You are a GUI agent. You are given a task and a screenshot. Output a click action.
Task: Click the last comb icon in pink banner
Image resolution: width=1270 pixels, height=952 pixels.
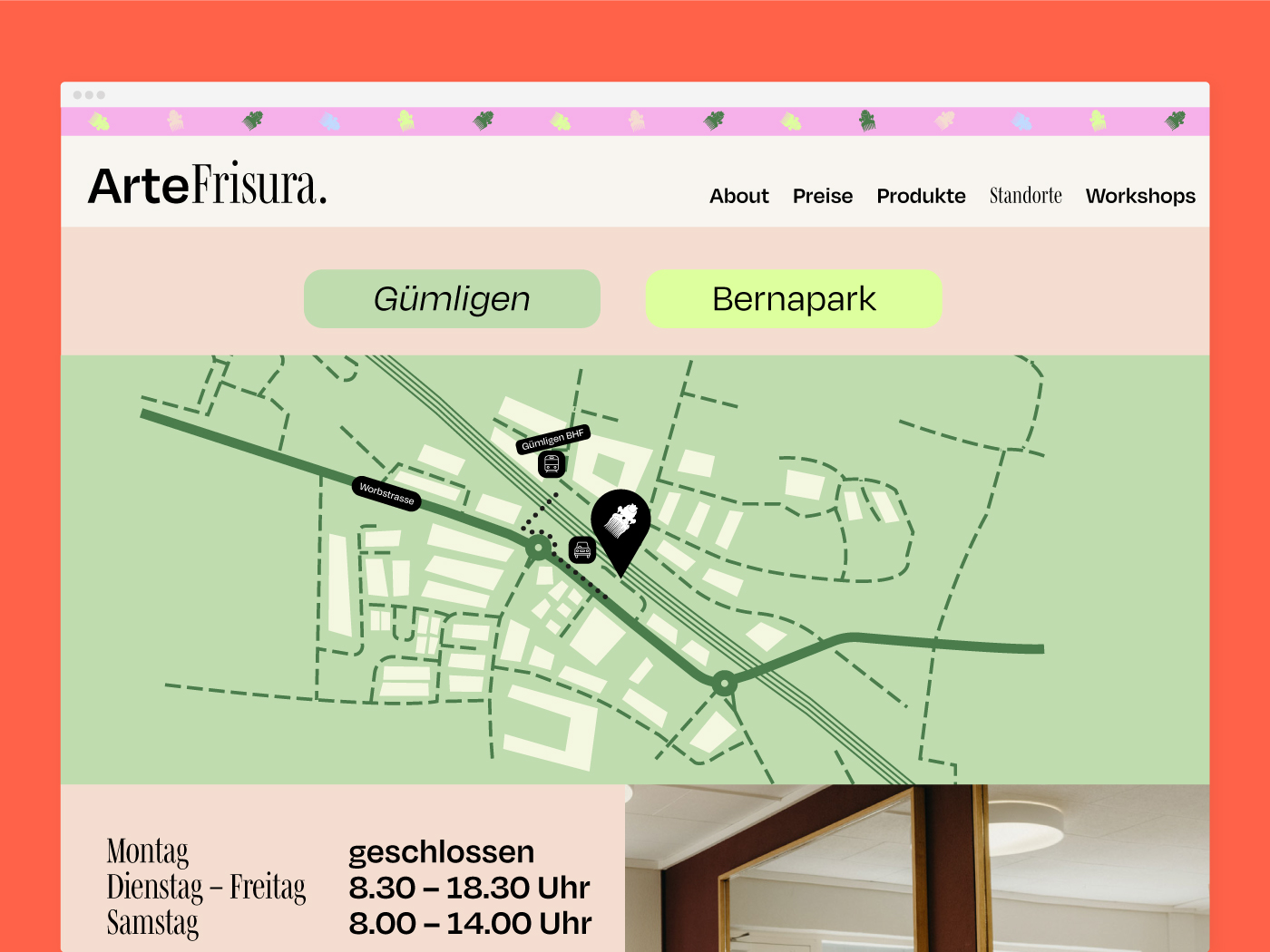(x=1175, y=121)
